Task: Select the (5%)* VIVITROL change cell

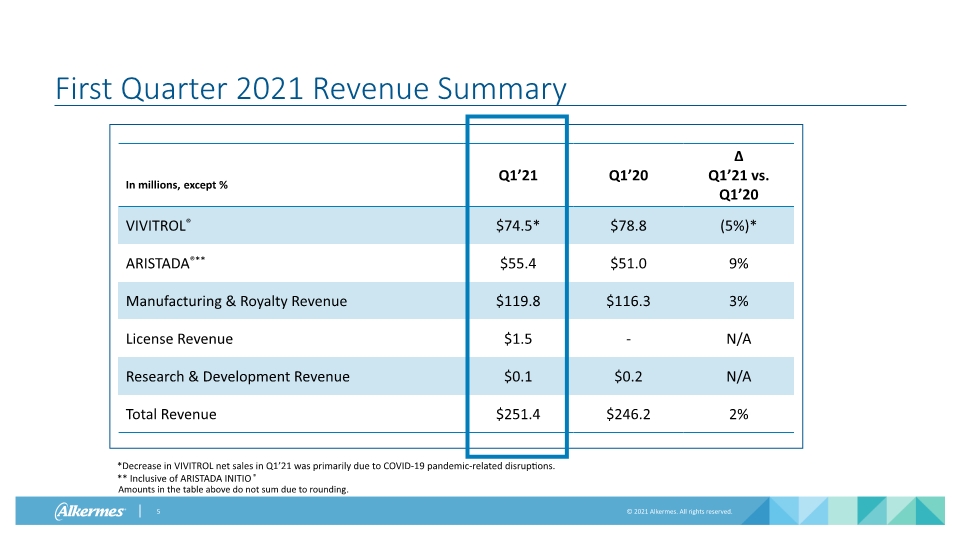Action: 738,225
